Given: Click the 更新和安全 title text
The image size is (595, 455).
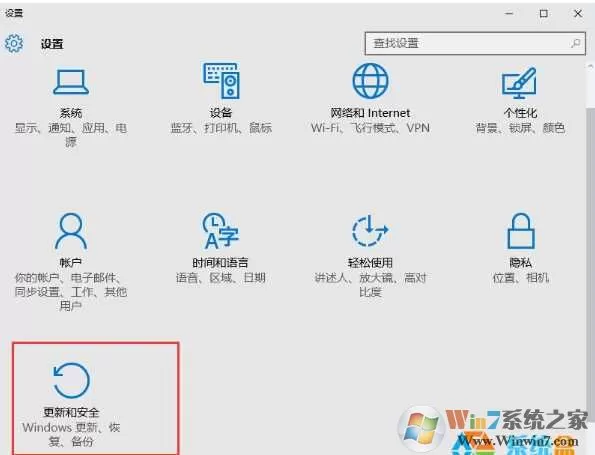Looking at the screenshot, I should tap(71, 412).
